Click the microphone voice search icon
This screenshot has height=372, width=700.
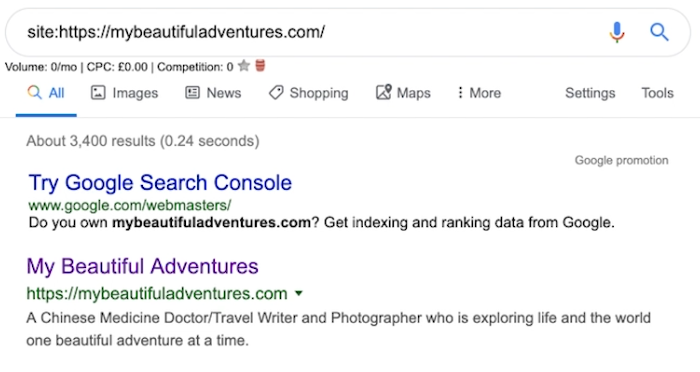point(617,32)
